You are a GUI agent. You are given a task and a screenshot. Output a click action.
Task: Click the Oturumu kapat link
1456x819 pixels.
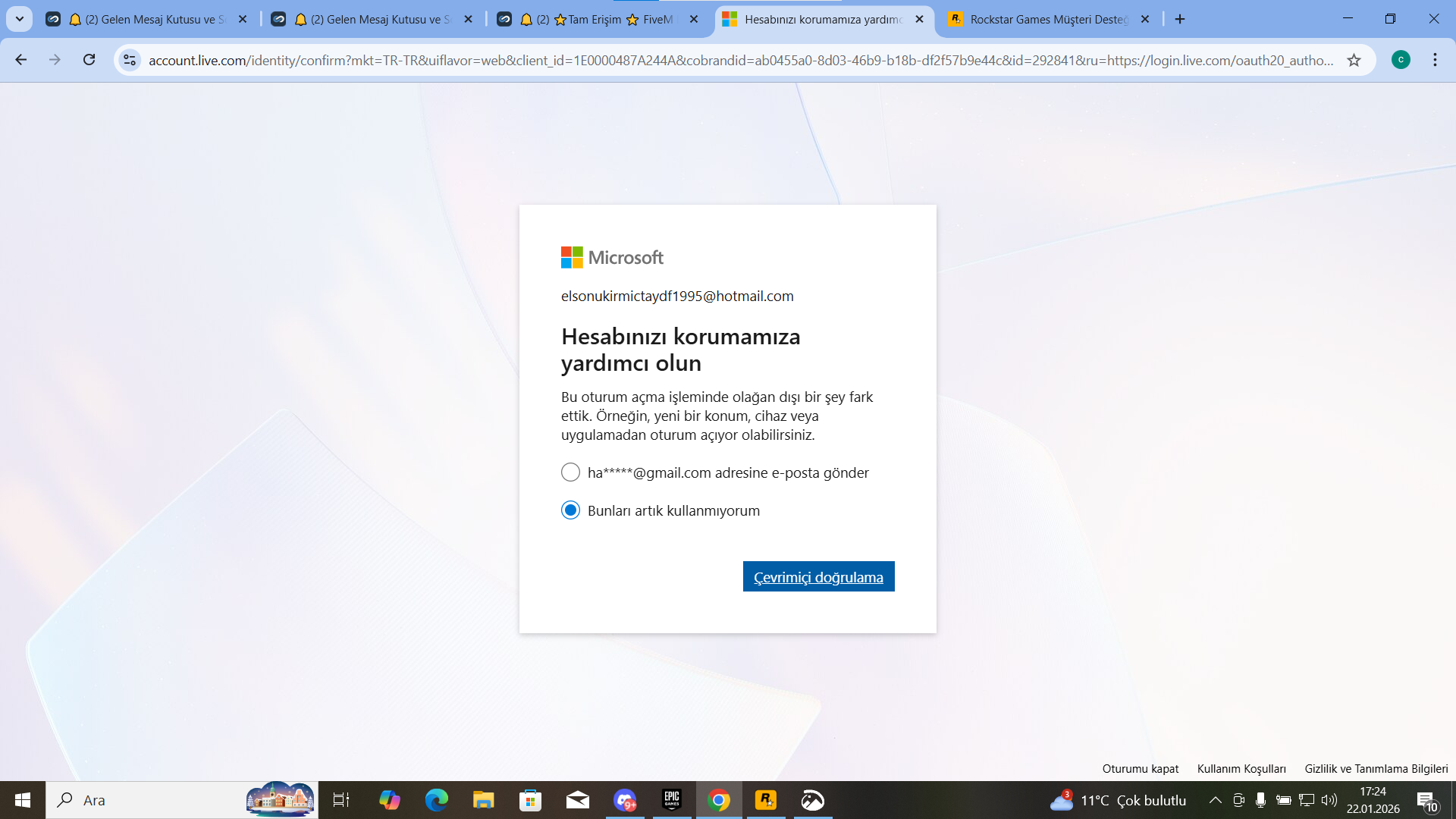pyautogui.click(x=1140, y=768)
